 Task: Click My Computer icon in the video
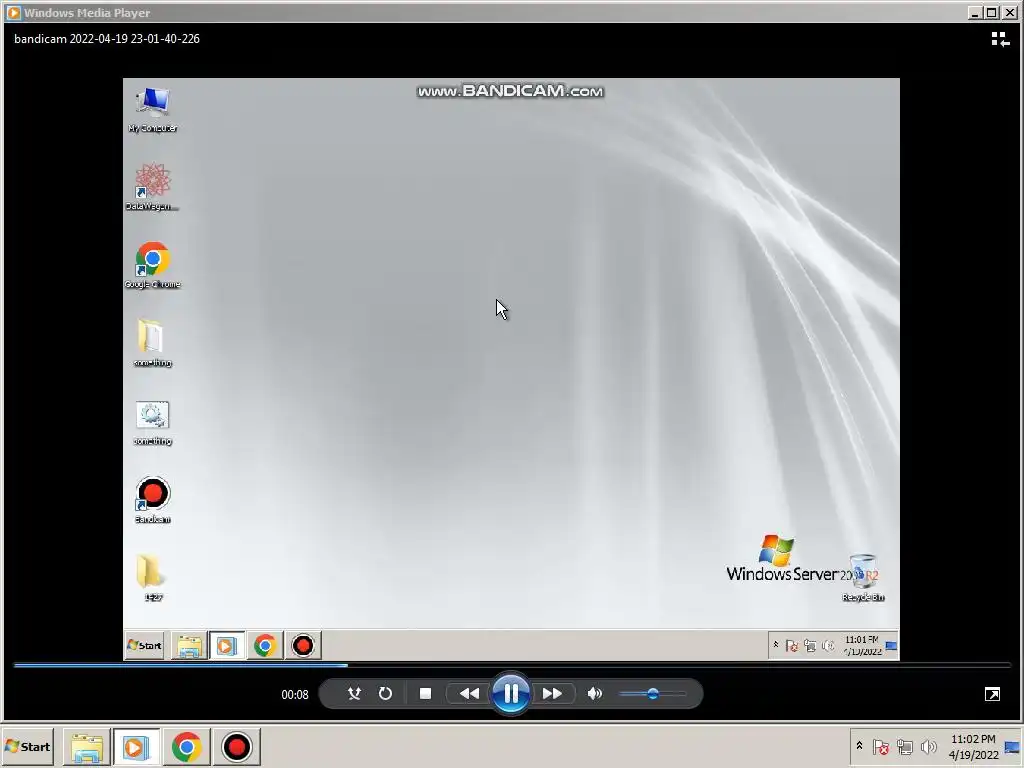click(153, 110)
